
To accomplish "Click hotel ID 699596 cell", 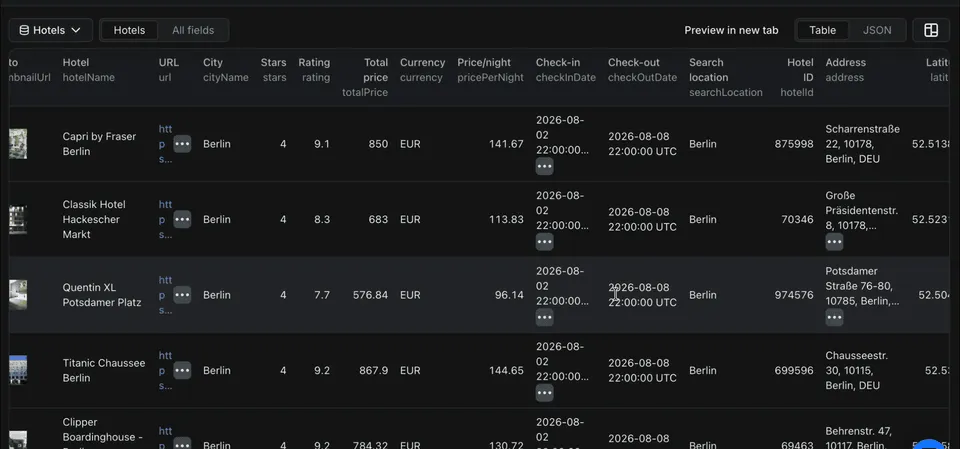I will tap(794, 370).
